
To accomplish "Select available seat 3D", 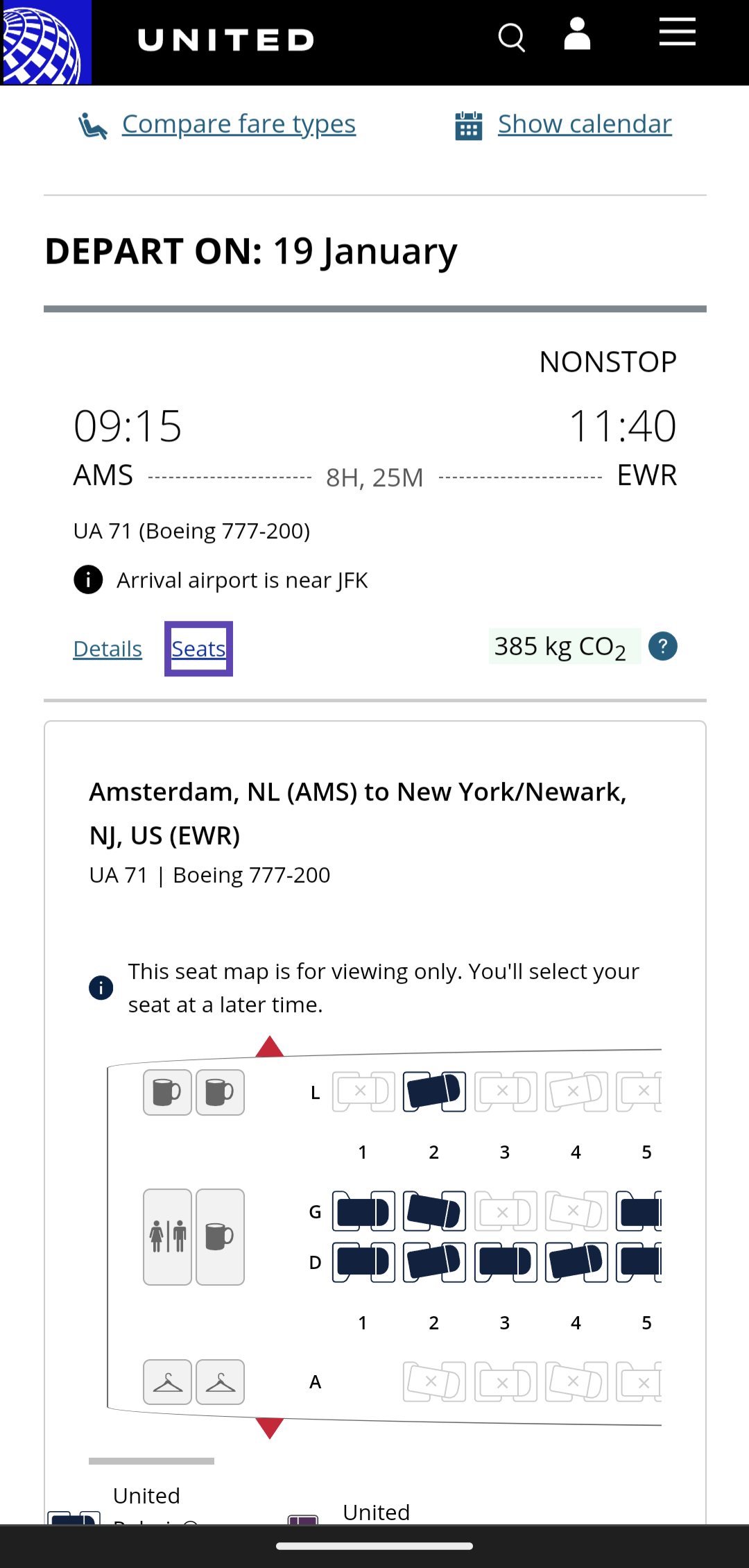I will (506, 1262).
